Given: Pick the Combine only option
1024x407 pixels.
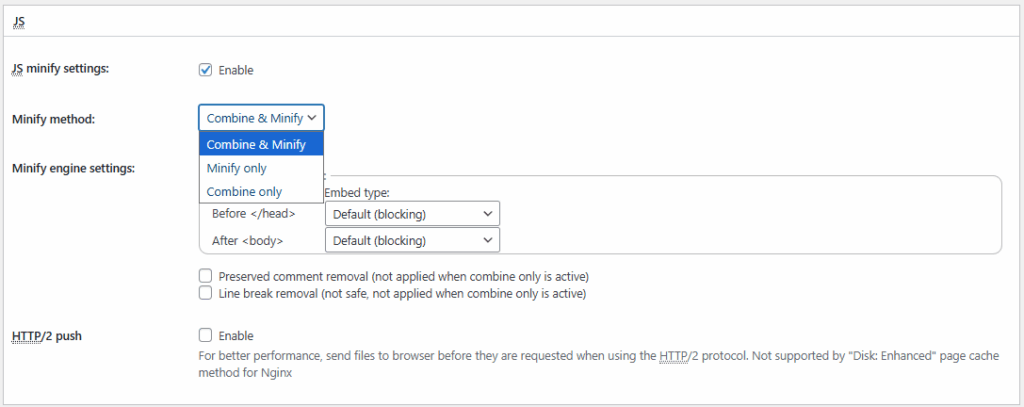Looking at the screenshot, I should pos(244,191).
